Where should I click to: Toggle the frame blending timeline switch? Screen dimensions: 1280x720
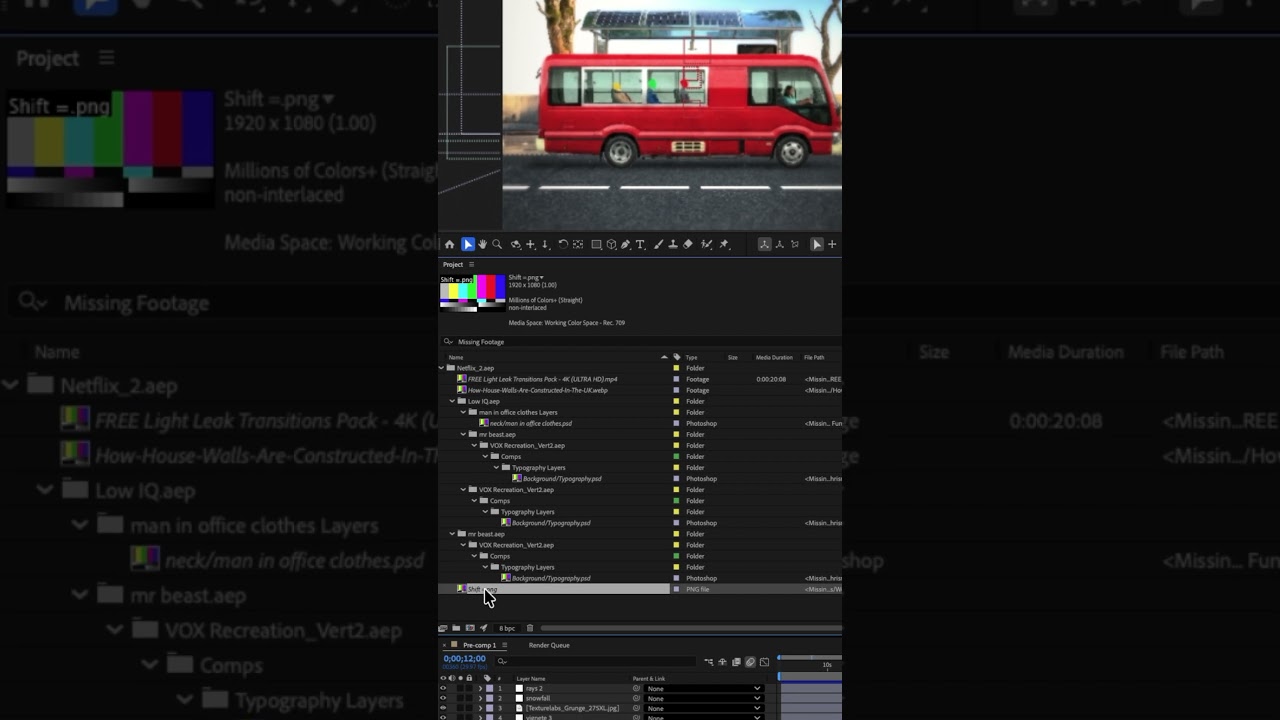tap(736, 662)
